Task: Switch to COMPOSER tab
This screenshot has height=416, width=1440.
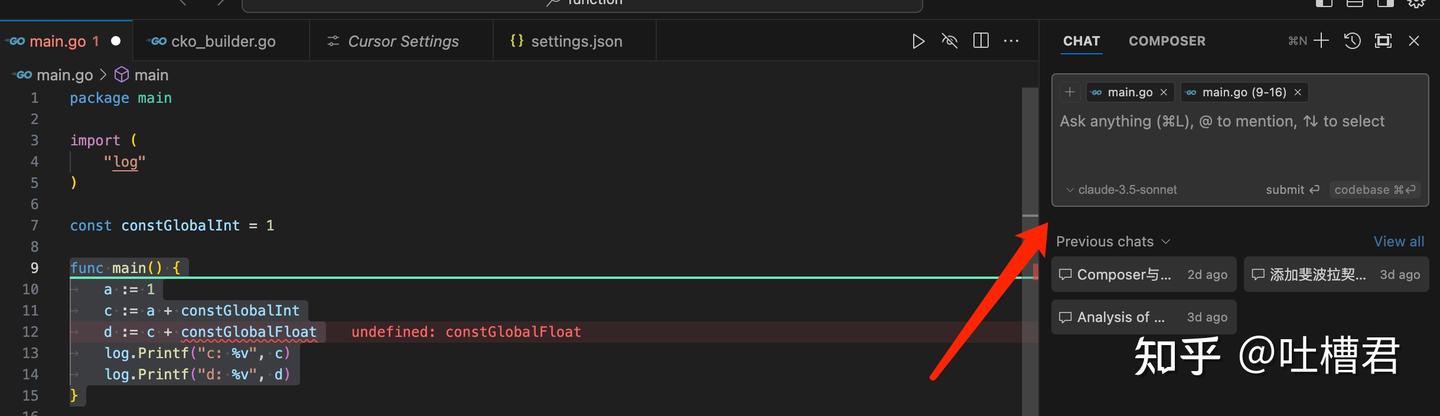Action: pos(1167,41)
